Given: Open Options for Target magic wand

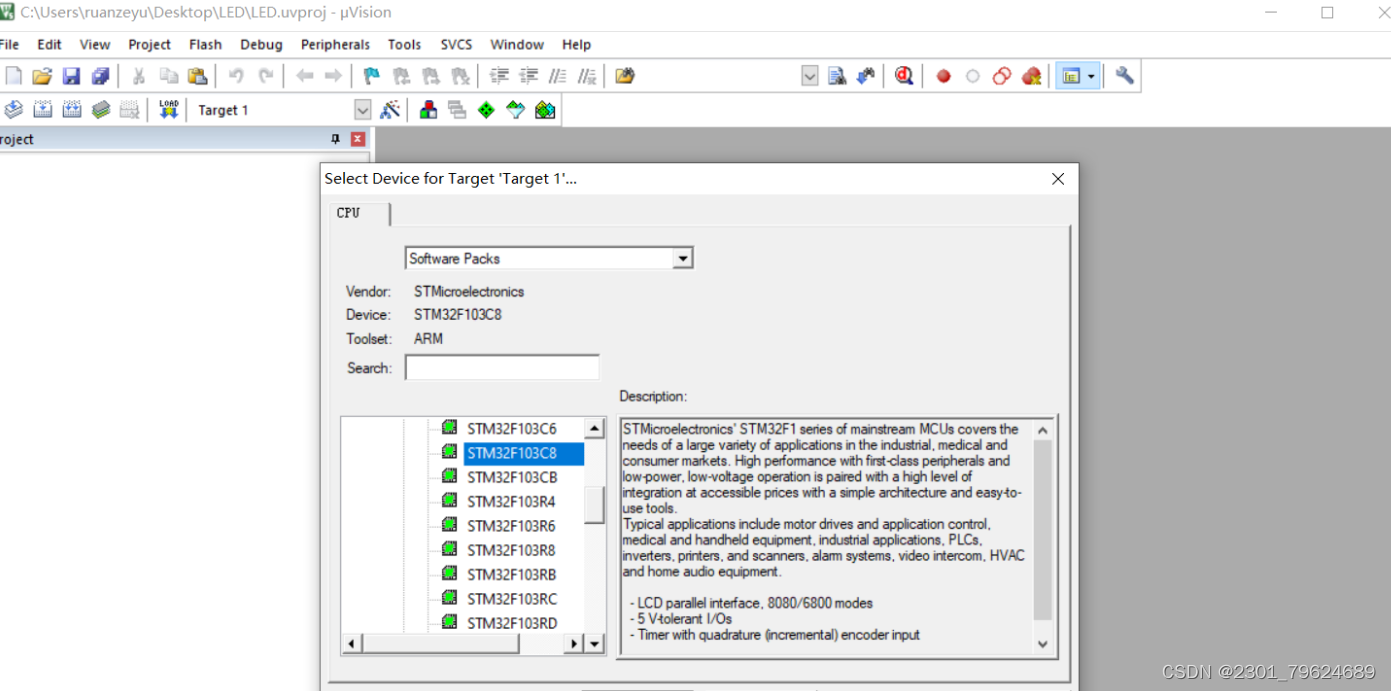Looking at the screenshot, I should click(390, 110).
